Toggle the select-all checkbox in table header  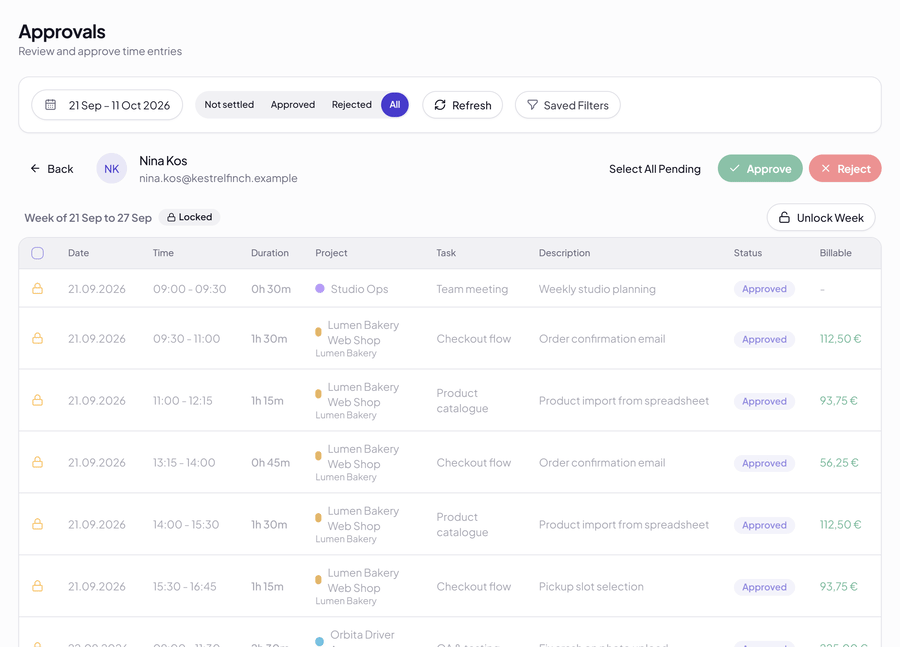pos(37,253)
